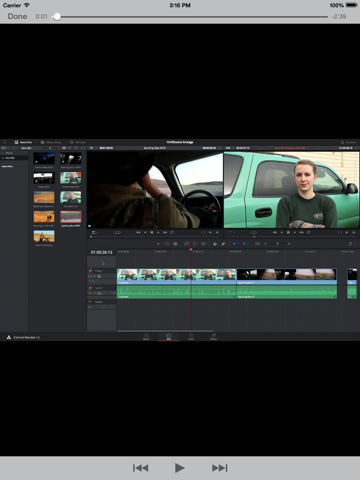This screenshot has width=360, height=480.
Task: Switch to the Color page
Action: pos(191,337)
